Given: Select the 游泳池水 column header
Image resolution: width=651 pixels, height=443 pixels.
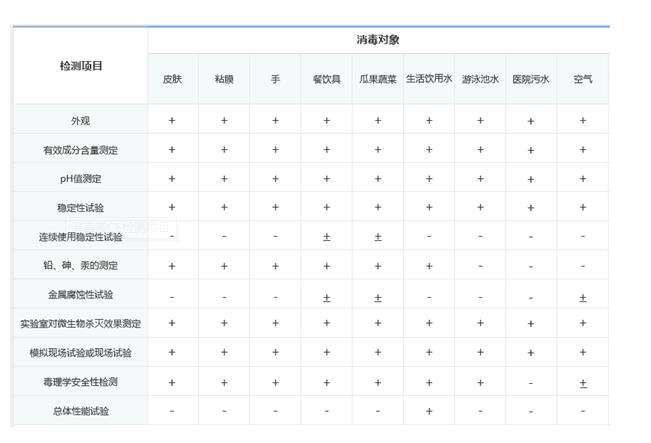Looking at the screenshot, I should point(480,79).
